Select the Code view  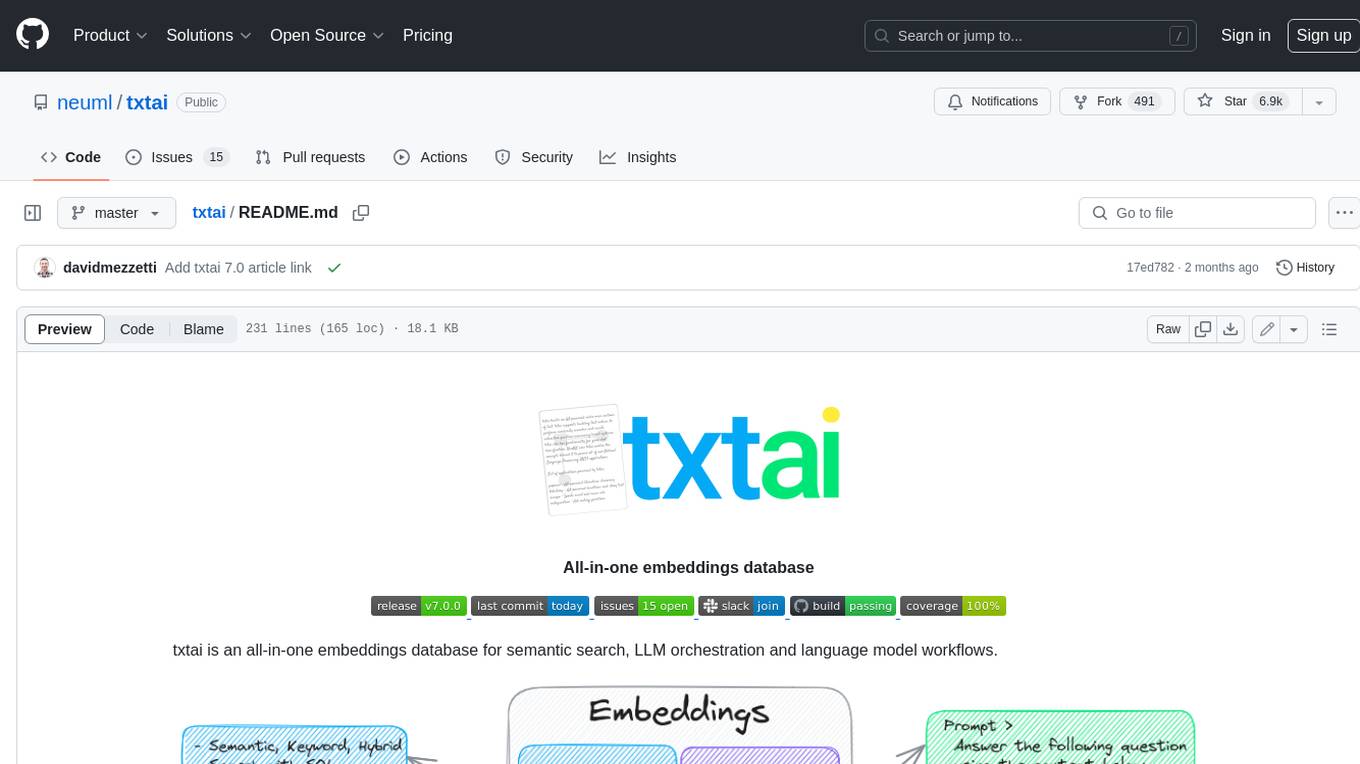coord(137,329)
